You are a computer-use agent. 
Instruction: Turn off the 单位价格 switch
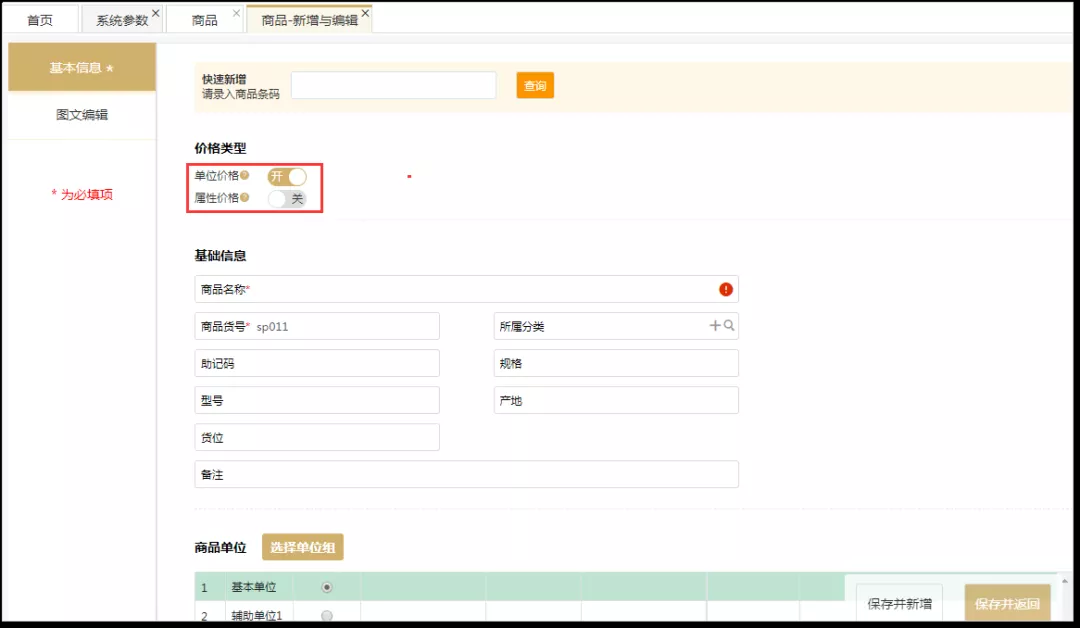point(287,176)
